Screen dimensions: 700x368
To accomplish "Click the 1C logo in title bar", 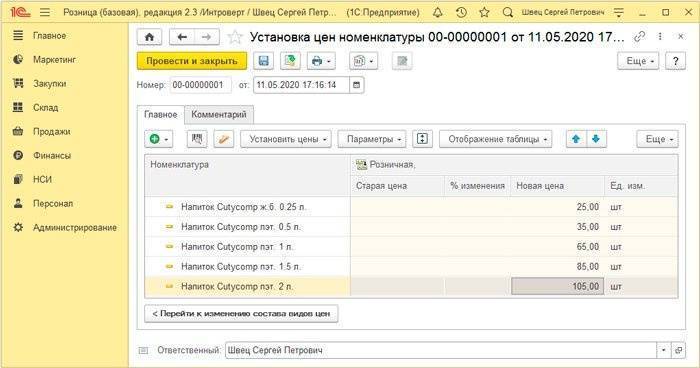I will (x=20, y=12).
